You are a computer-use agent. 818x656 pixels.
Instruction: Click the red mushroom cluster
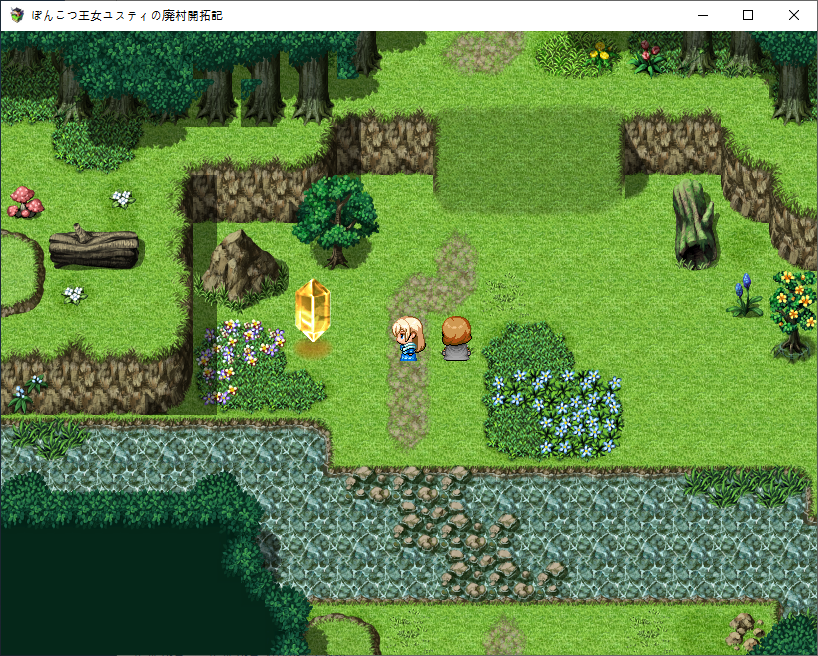pos(25,202)
